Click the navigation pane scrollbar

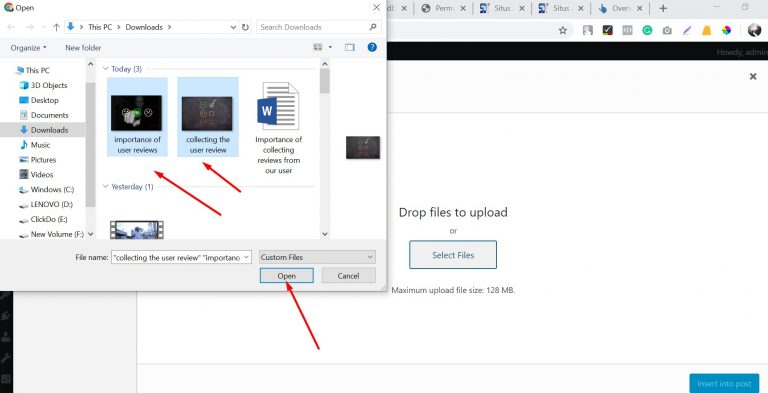click(90, 145)
